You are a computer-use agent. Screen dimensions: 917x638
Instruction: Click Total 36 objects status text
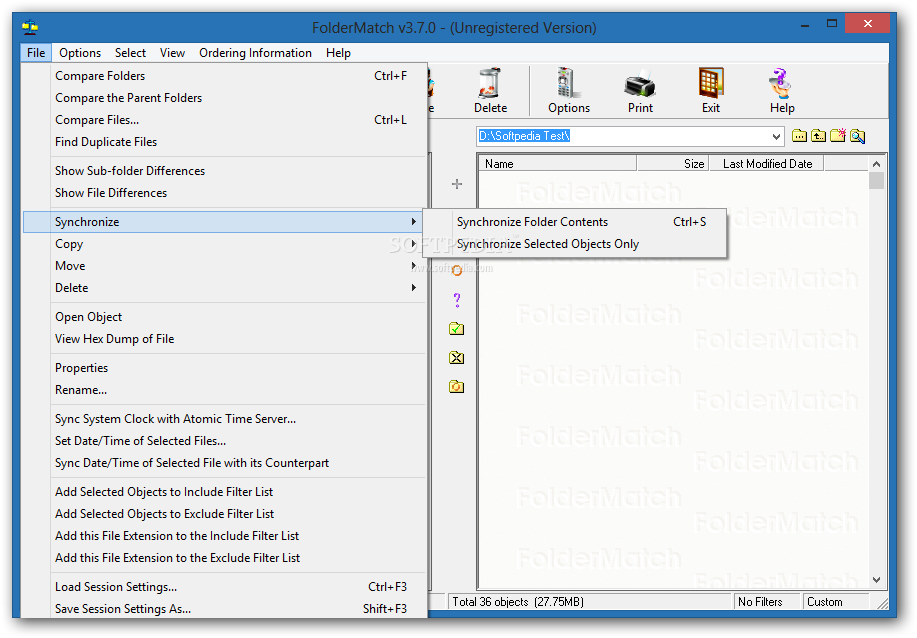point(518,602)
